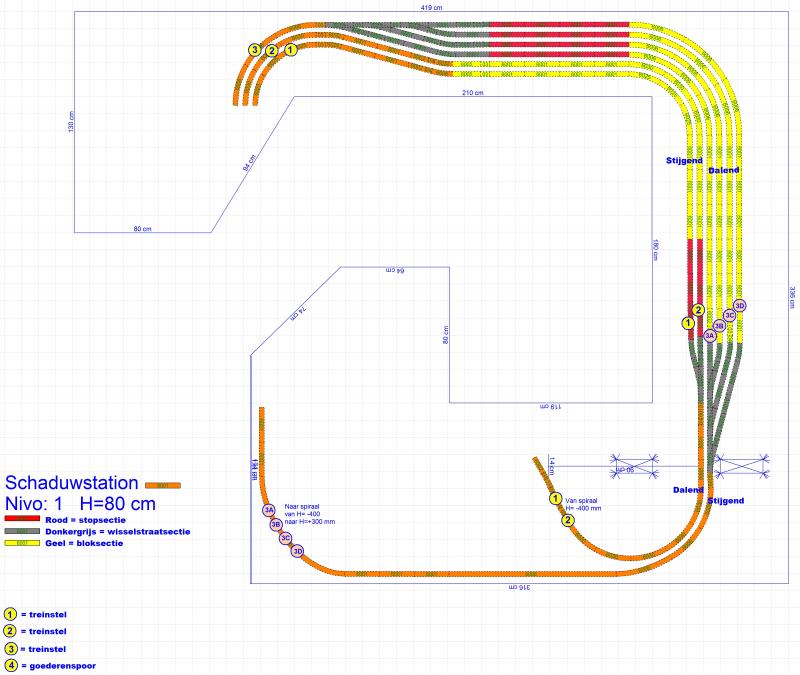Click marker 3B near the 'Naar spiraal' note

point(276,524)
